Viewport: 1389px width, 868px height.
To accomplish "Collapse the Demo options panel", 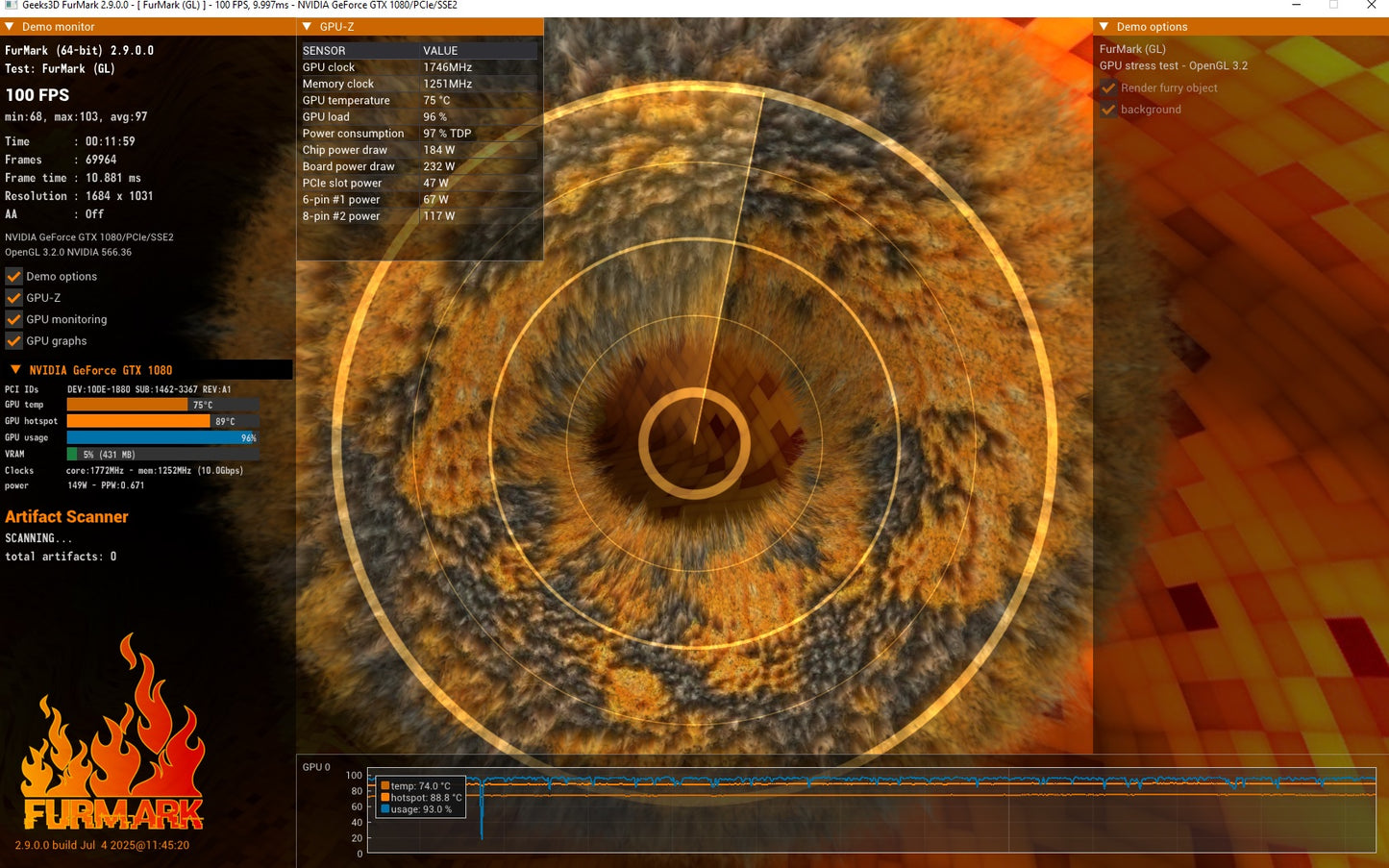I will (1104, 27).
